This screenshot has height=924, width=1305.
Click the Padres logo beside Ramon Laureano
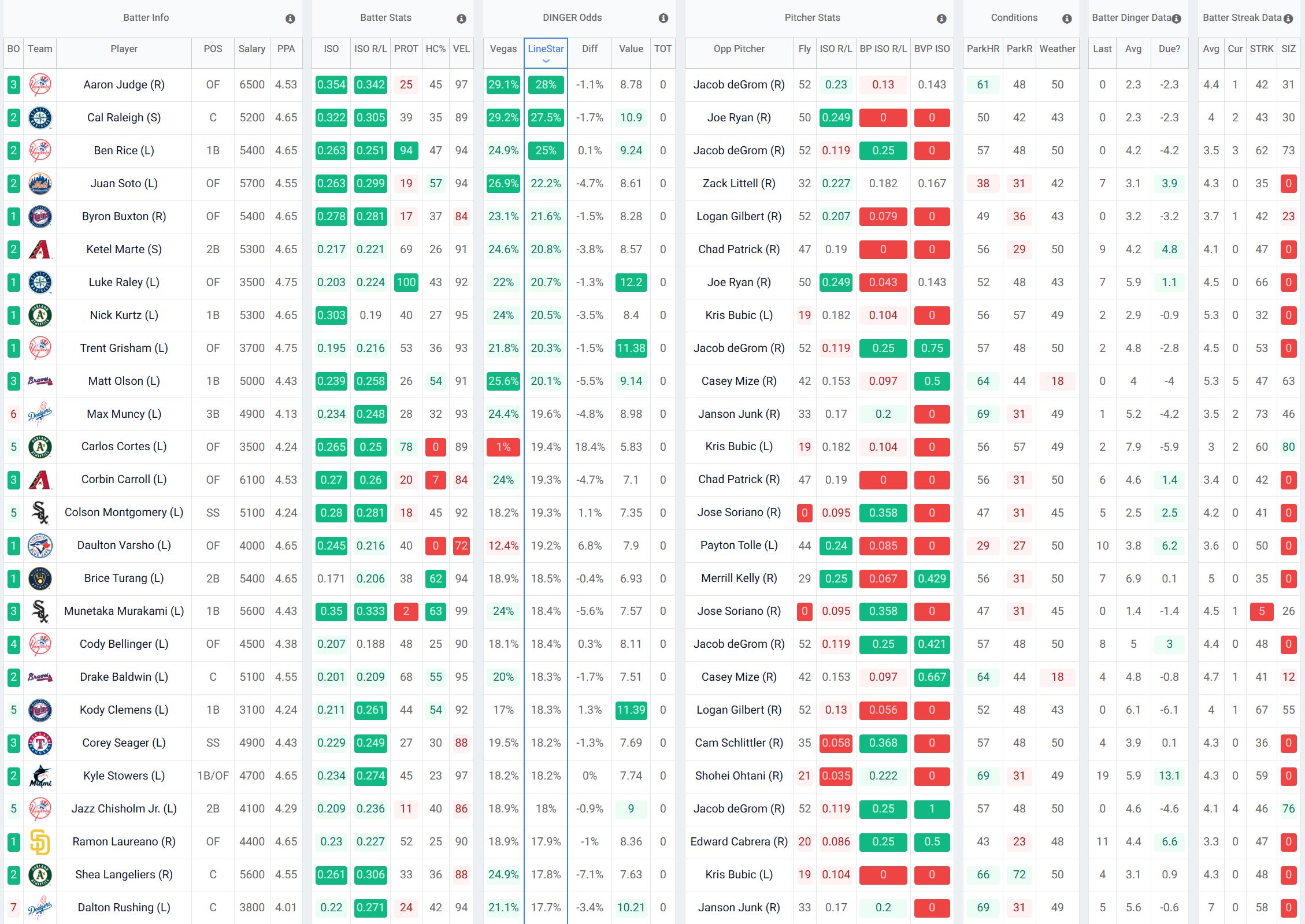pos(40,842)
